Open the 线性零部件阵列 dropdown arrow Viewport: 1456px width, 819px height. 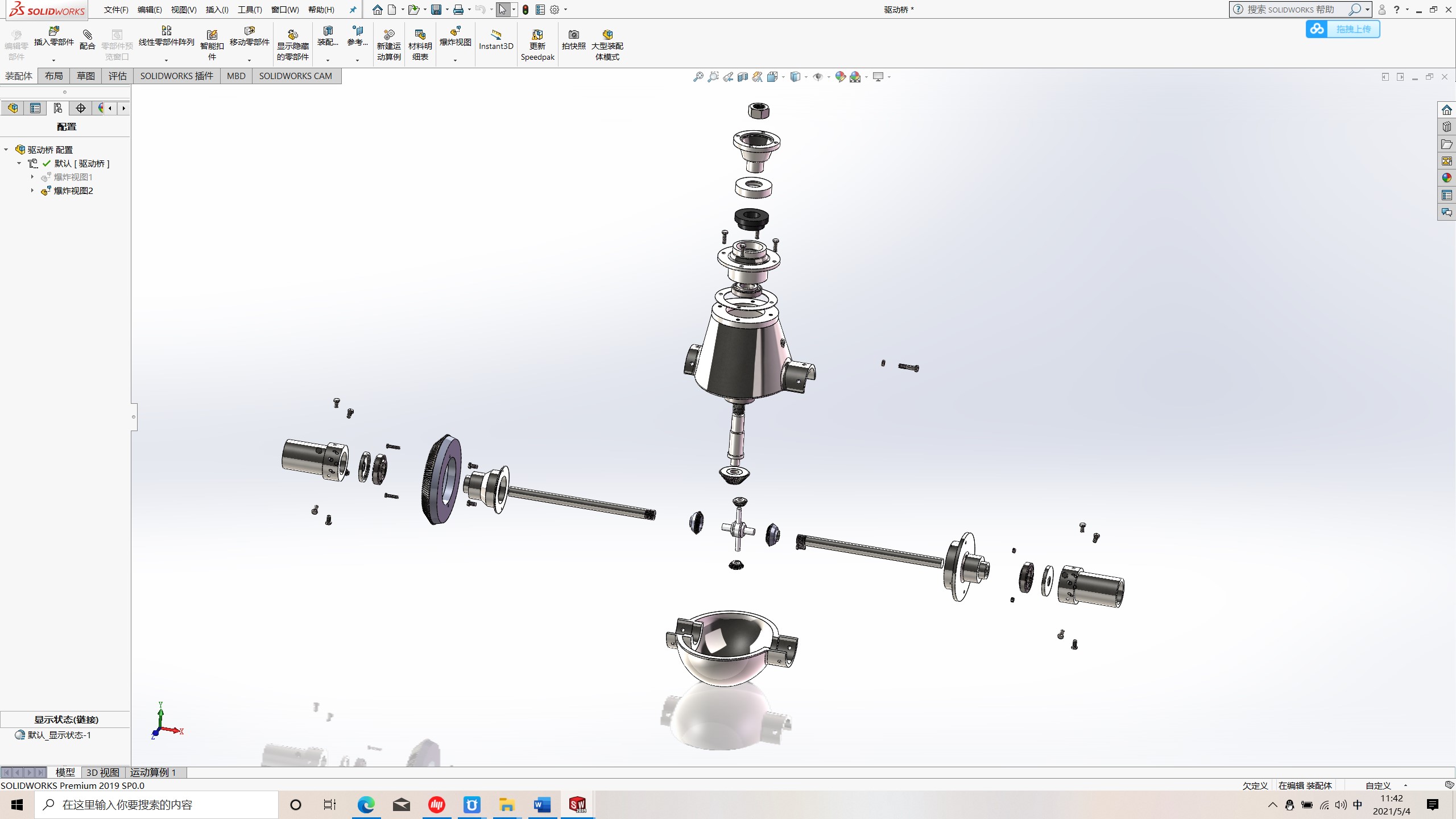[x=166, y=60]
